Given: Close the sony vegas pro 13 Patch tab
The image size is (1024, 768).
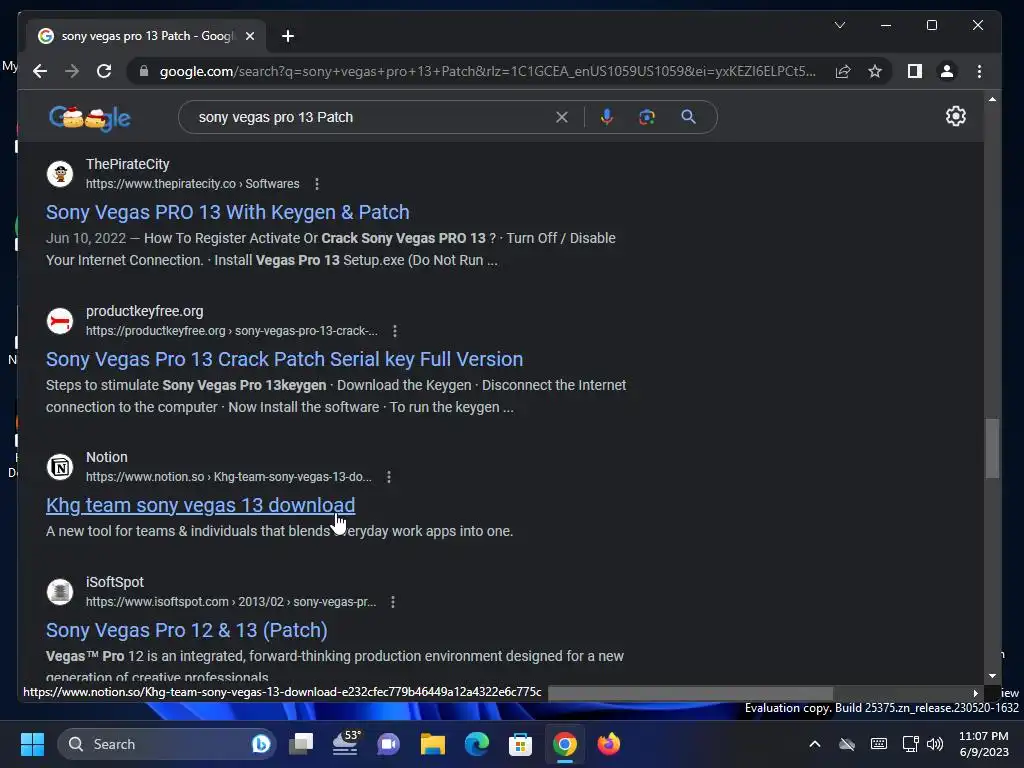Looking at the screenshot, I should point(249,36).
